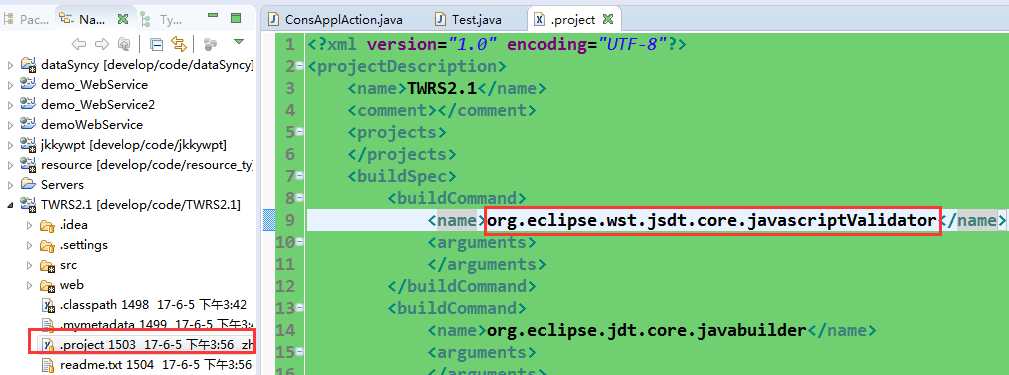This screenshot has height=375, width=1009.
Task: Open the Test.java editor tab
Action: pyautogui.click(x=468, y=19)
